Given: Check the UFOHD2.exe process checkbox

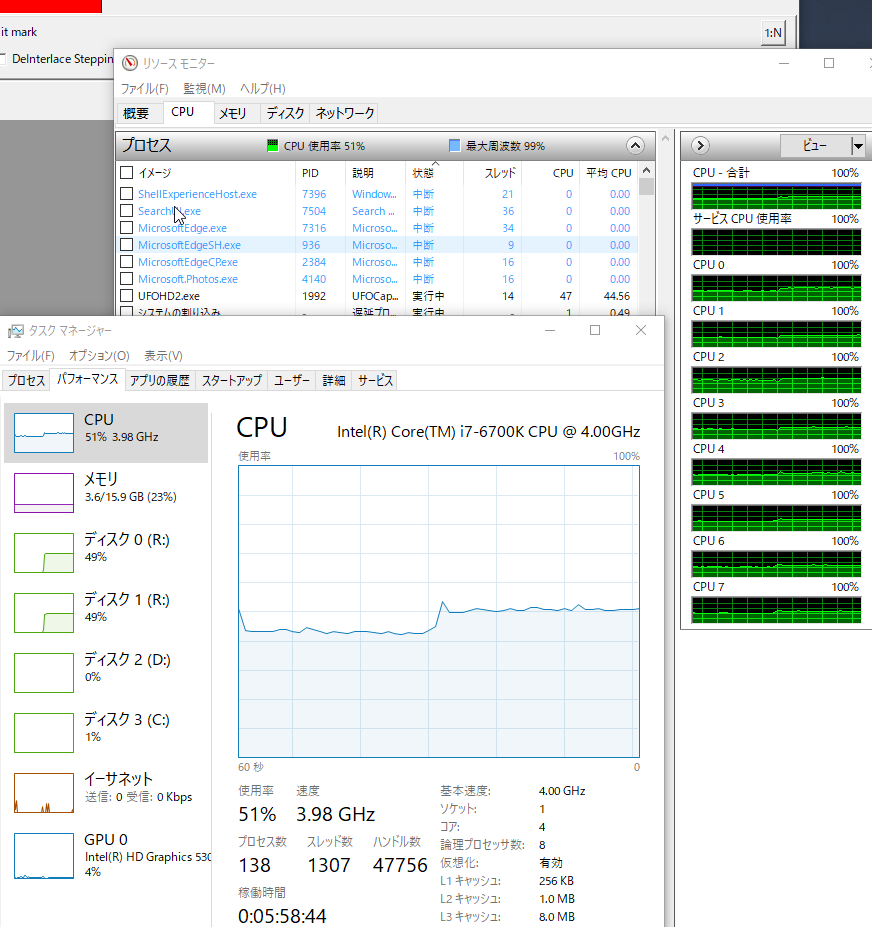Looking at the screenshot, I should click(127, 296).
